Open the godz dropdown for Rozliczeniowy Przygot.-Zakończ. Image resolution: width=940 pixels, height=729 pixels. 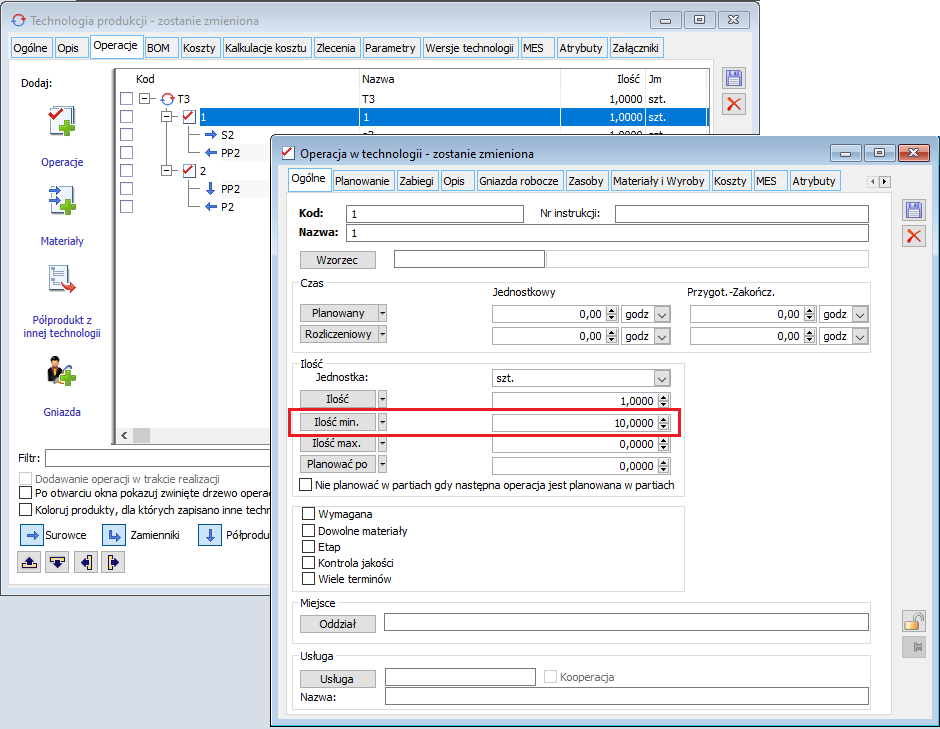(860, 336)
